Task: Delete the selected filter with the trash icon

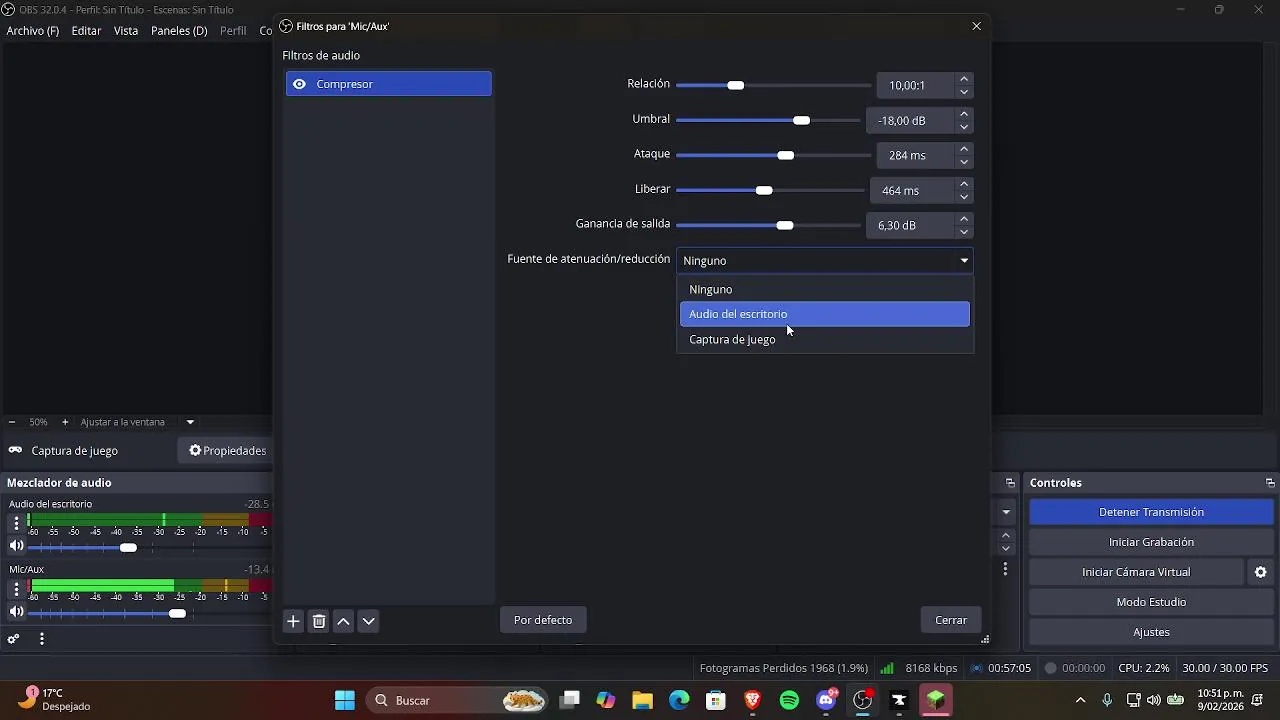Action: 319,621
